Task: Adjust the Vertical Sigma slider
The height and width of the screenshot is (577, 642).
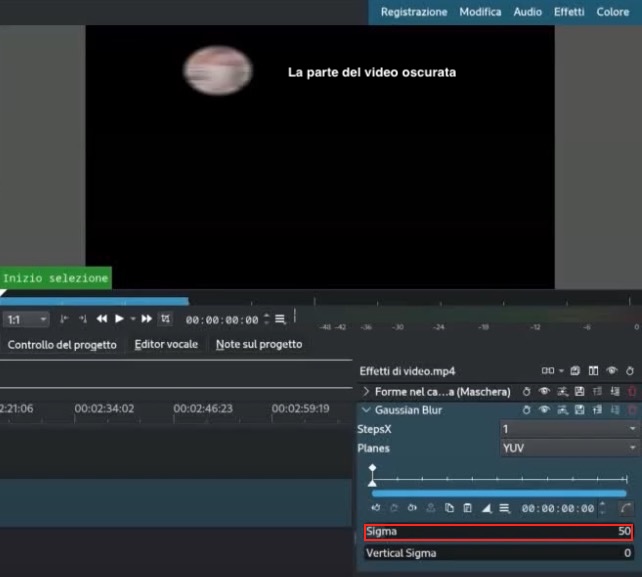Action: pos(499,553)
